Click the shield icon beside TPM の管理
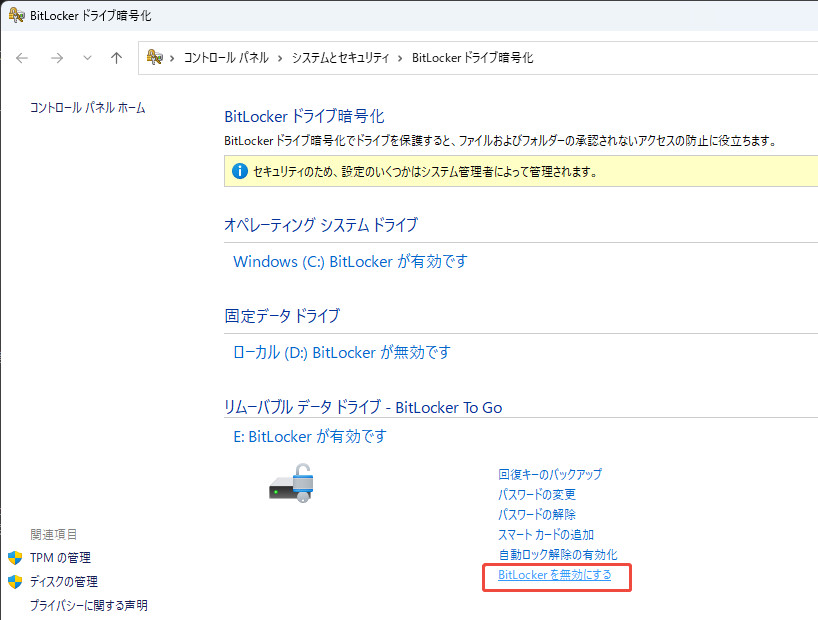Screen dimensions: 818x620 tap(15, 558)
